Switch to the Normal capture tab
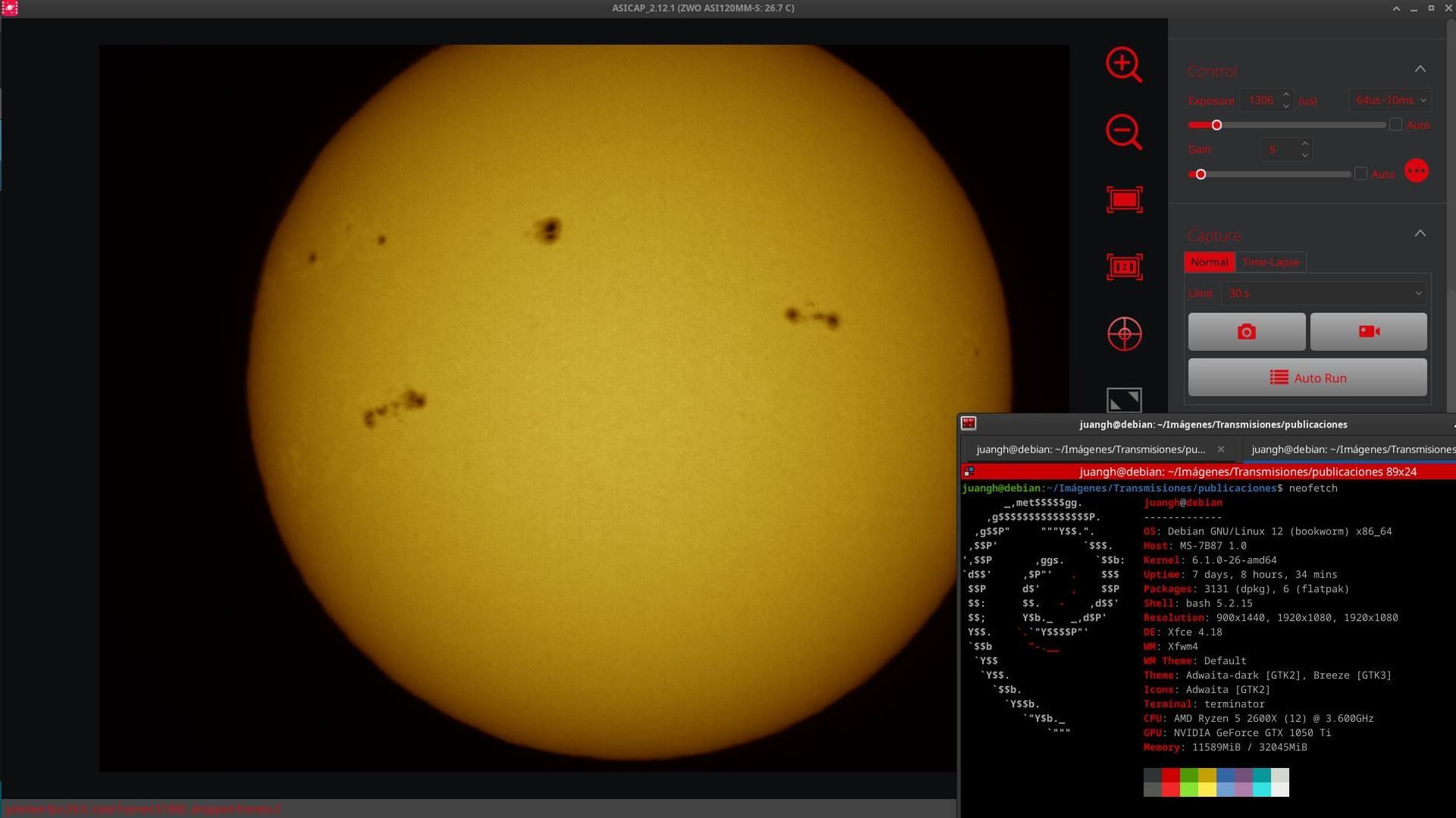Viewport: 1456px width, 818px height. [x=1209, y=262]
